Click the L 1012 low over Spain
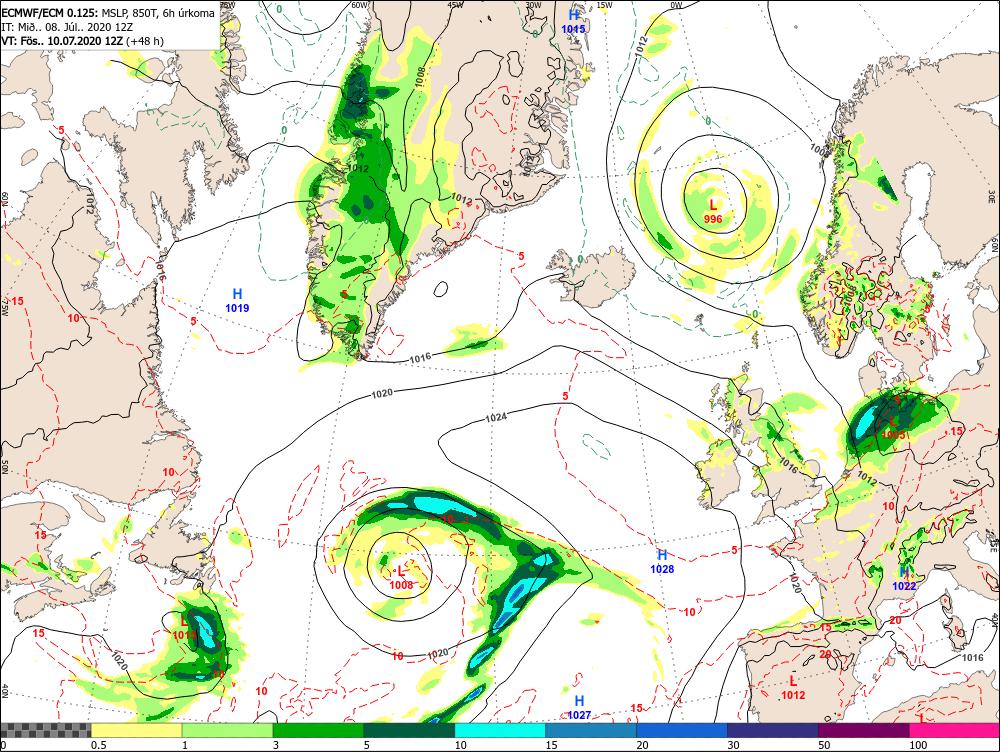The image size is (1000, 752). [x=793, y=688]
